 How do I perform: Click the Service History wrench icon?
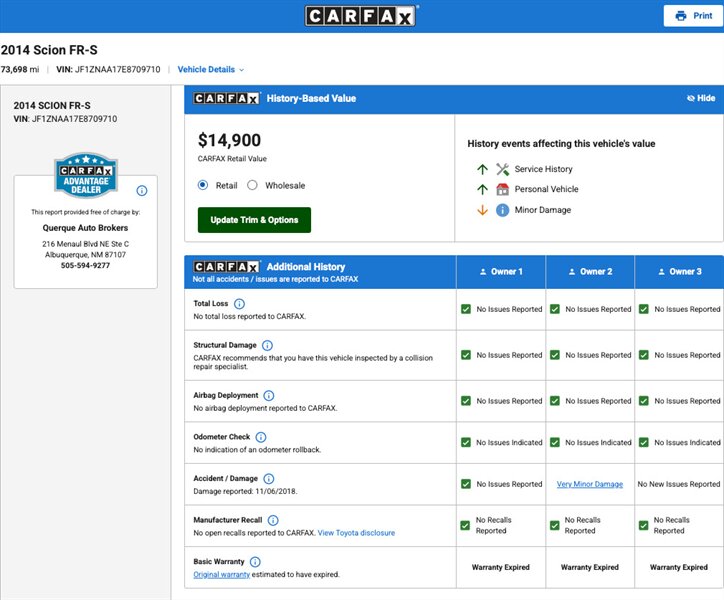coord(502,169)
